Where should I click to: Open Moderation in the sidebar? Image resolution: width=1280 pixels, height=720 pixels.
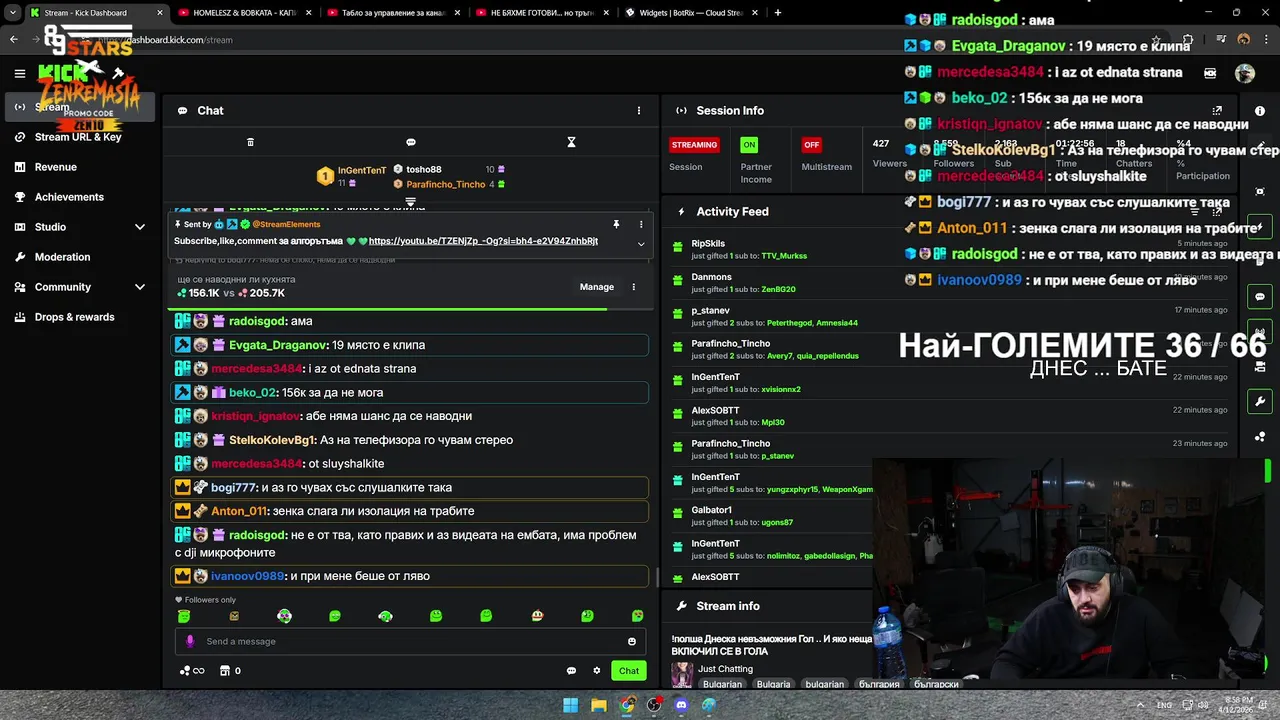tap(62, 257)
